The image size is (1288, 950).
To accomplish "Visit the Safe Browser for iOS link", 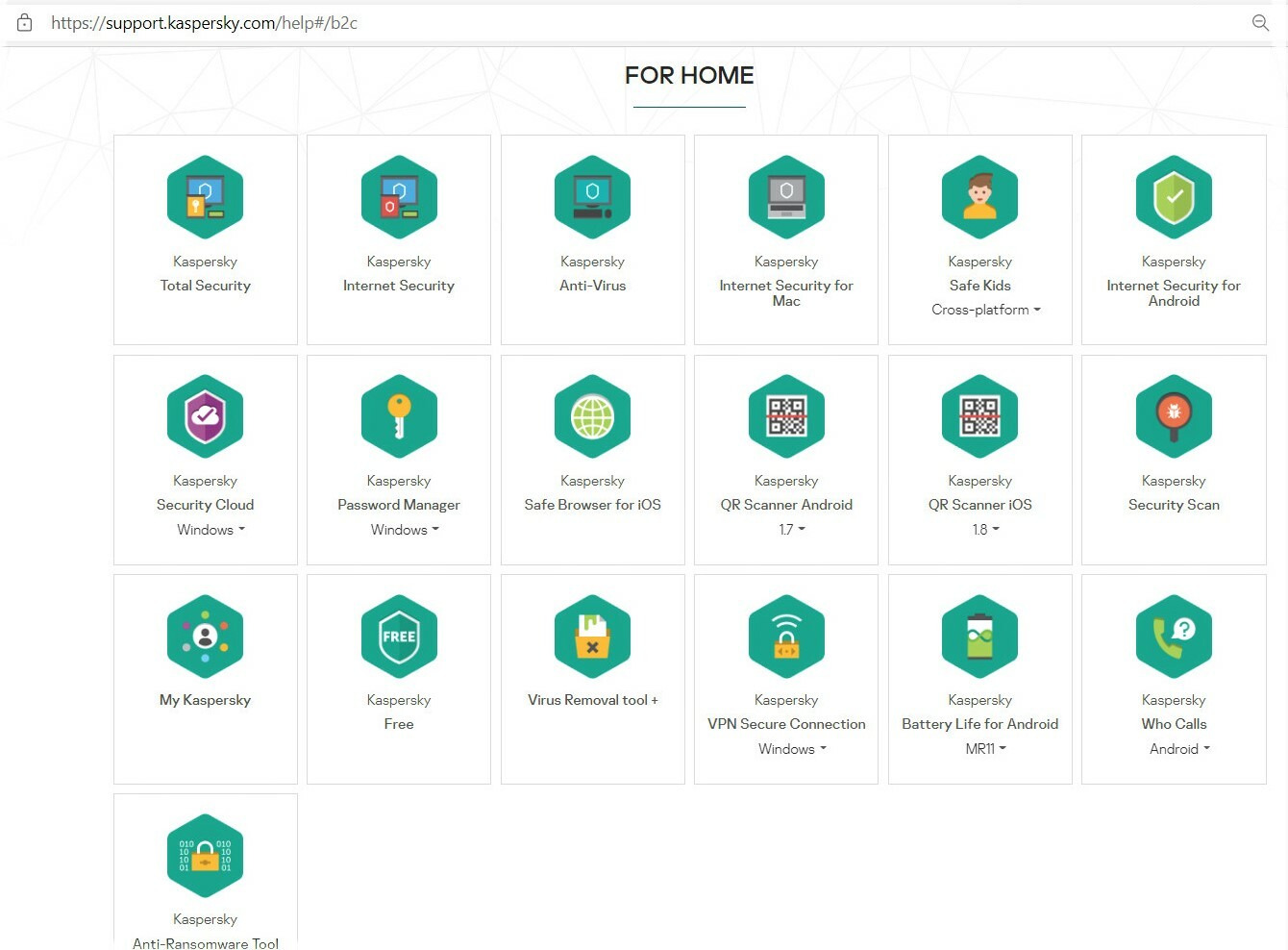I will click(x=592, y=505).
